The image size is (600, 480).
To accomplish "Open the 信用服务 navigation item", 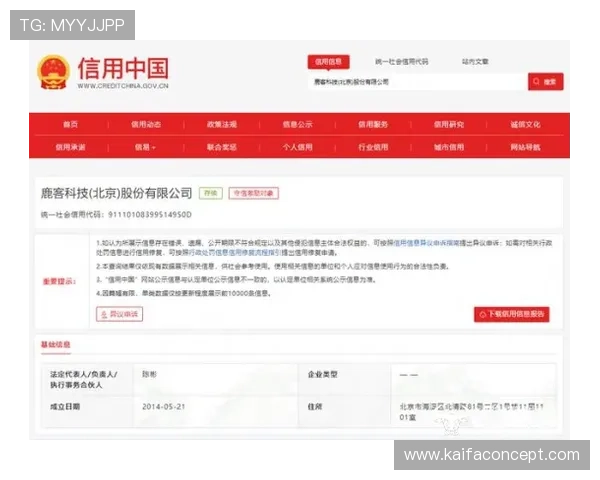I will [373, 124].
